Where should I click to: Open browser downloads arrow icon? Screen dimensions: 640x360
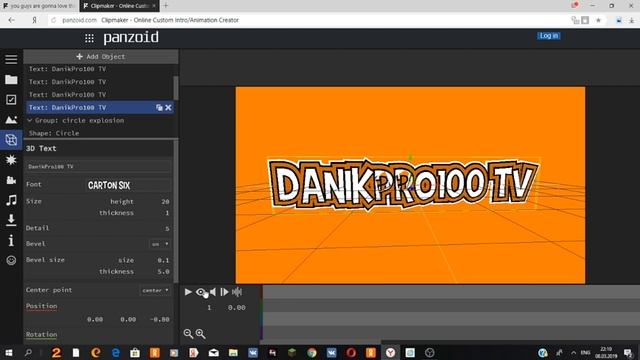632,20
